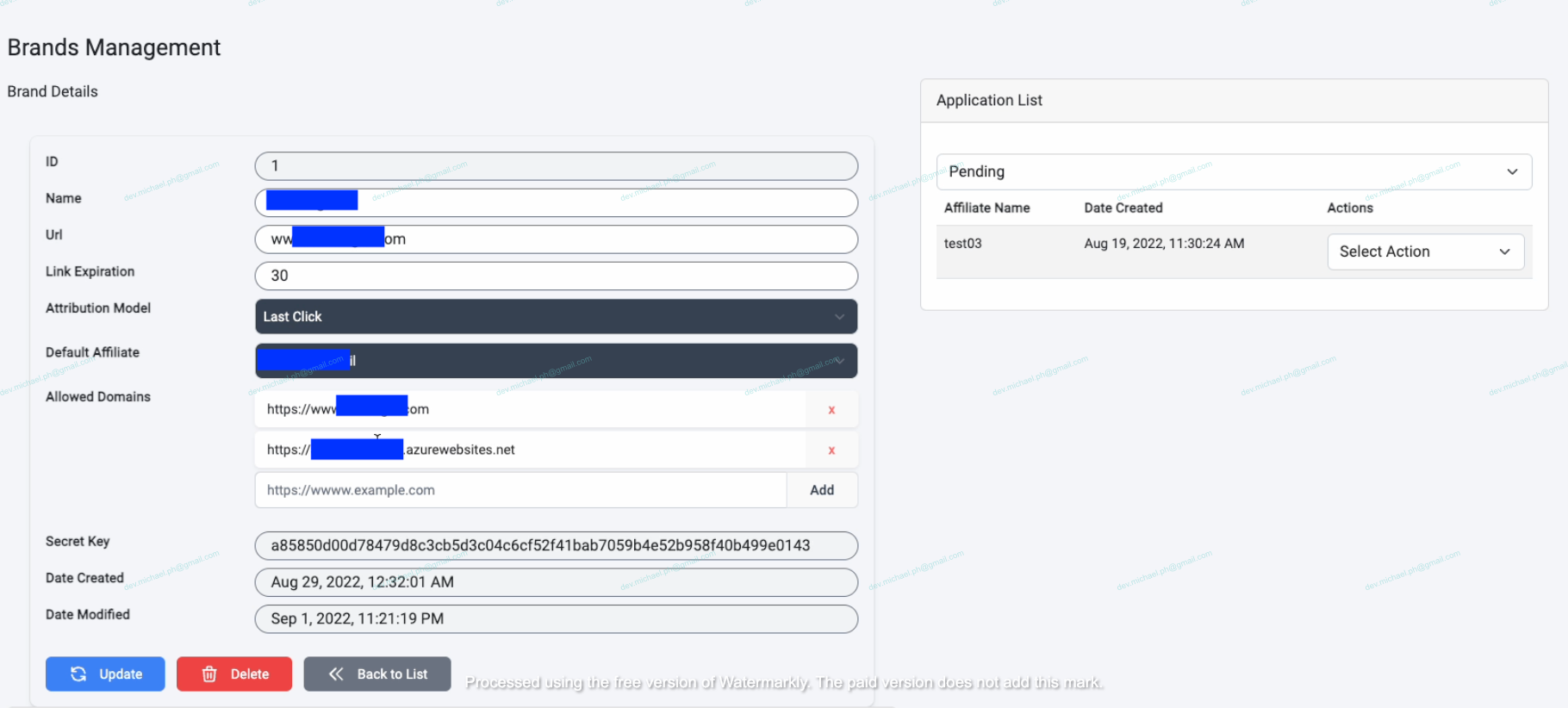The height and width of the screenshot is (708, 1568).
Task: Click the test03 affiliate row
Action: pyautogui.click(x=962, y=244)
